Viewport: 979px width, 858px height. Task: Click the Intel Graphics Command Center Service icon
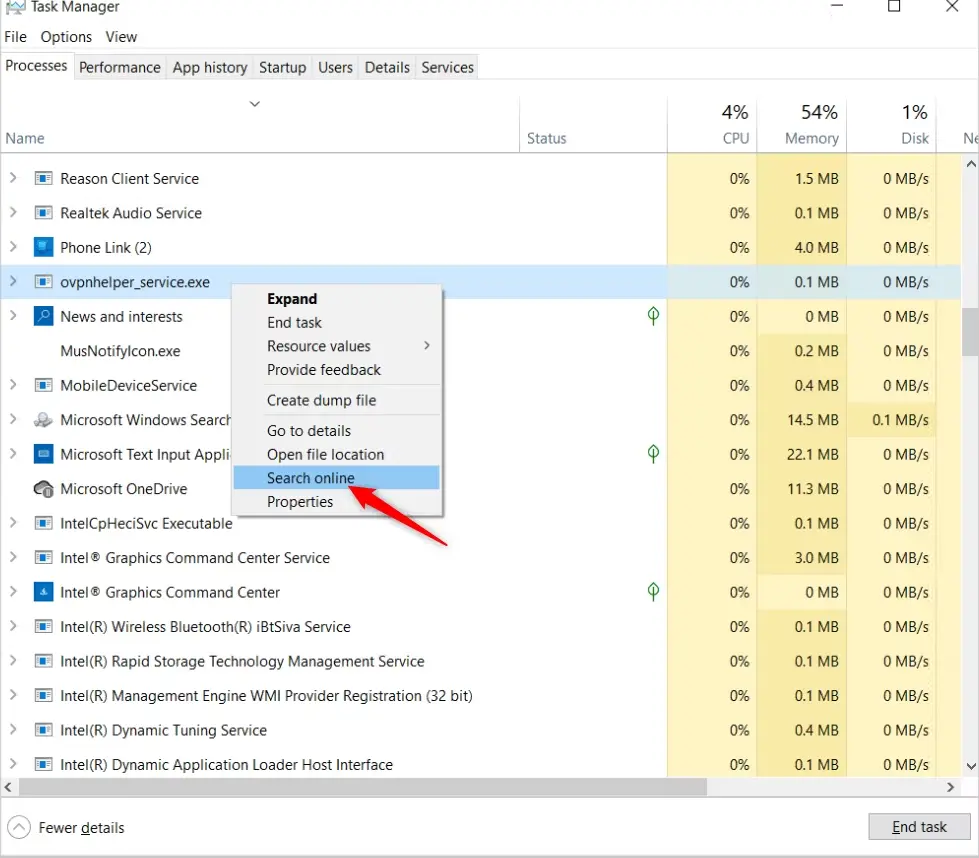coord(43,558)
